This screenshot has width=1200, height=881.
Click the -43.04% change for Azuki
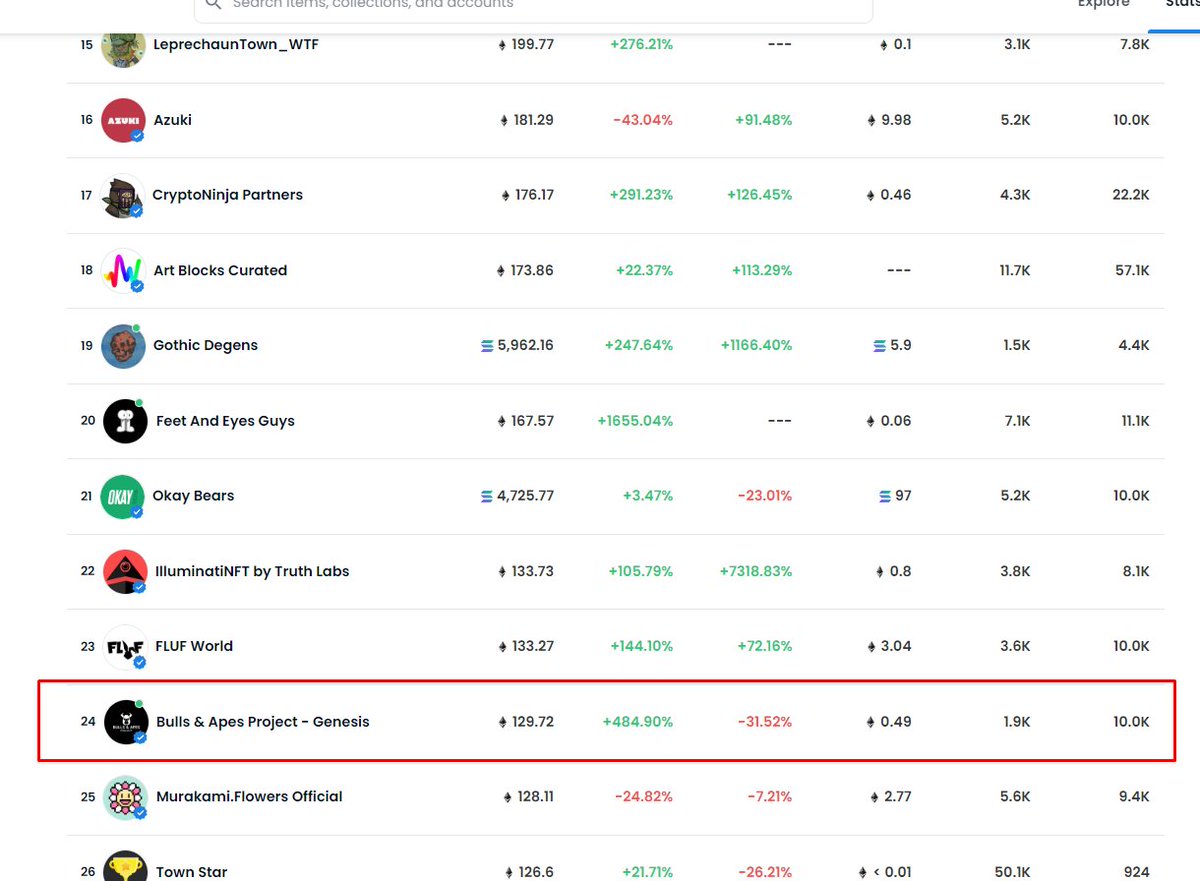click(643, 120)
